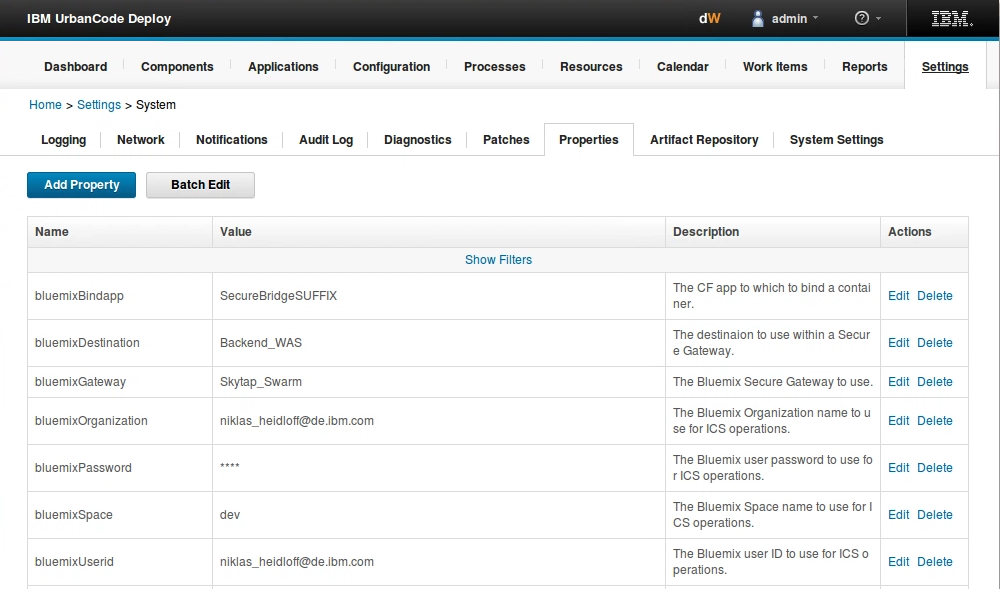Select the SecureBridgeSUFFIX value cell
1000x589 pixels.
pos(439,296)
